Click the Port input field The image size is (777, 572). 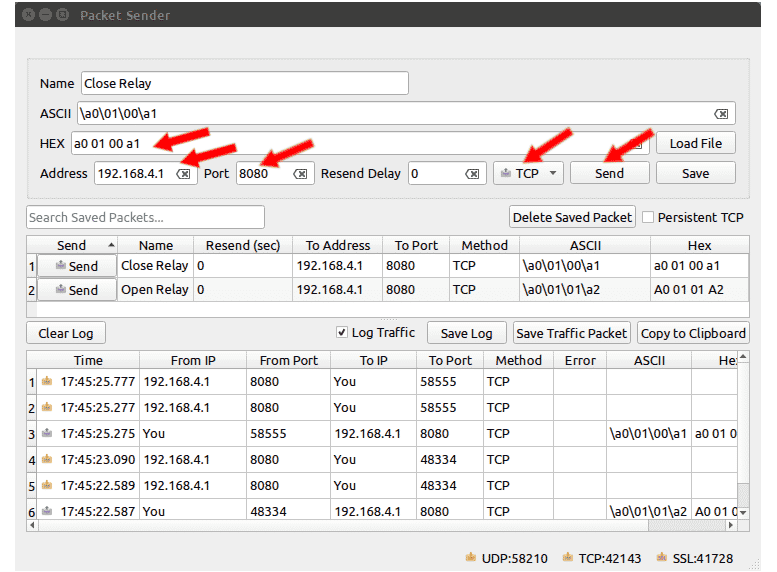[x=275, y=173]
